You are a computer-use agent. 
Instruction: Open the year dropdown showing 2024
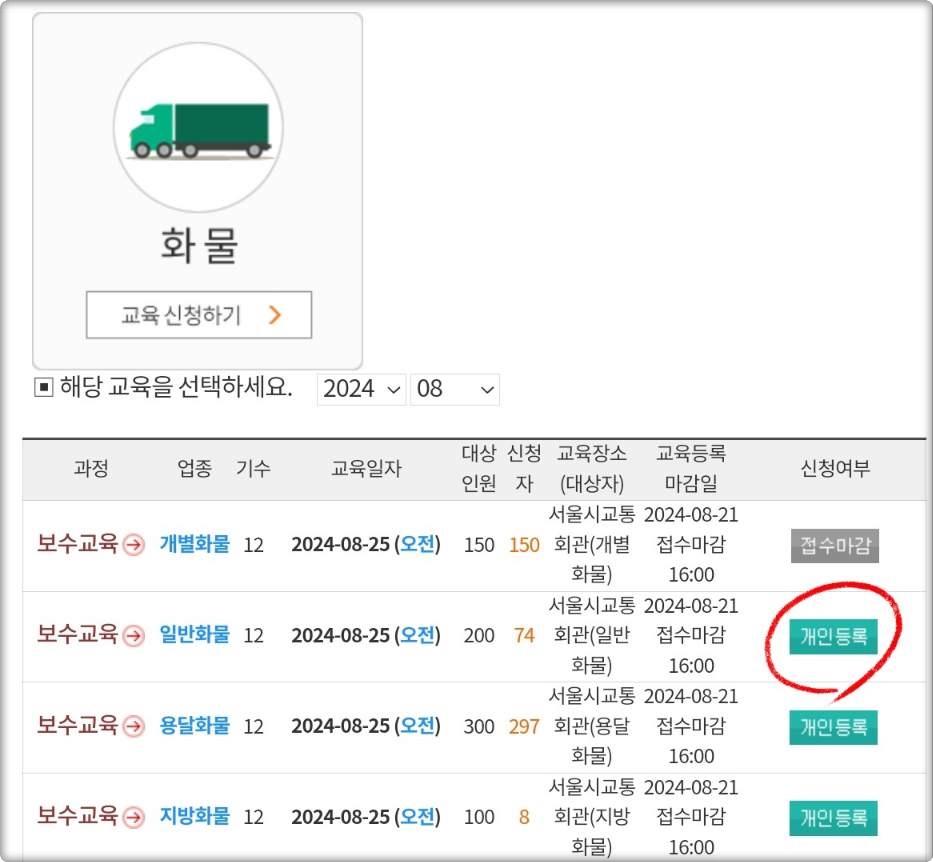[x=361, y=389]
